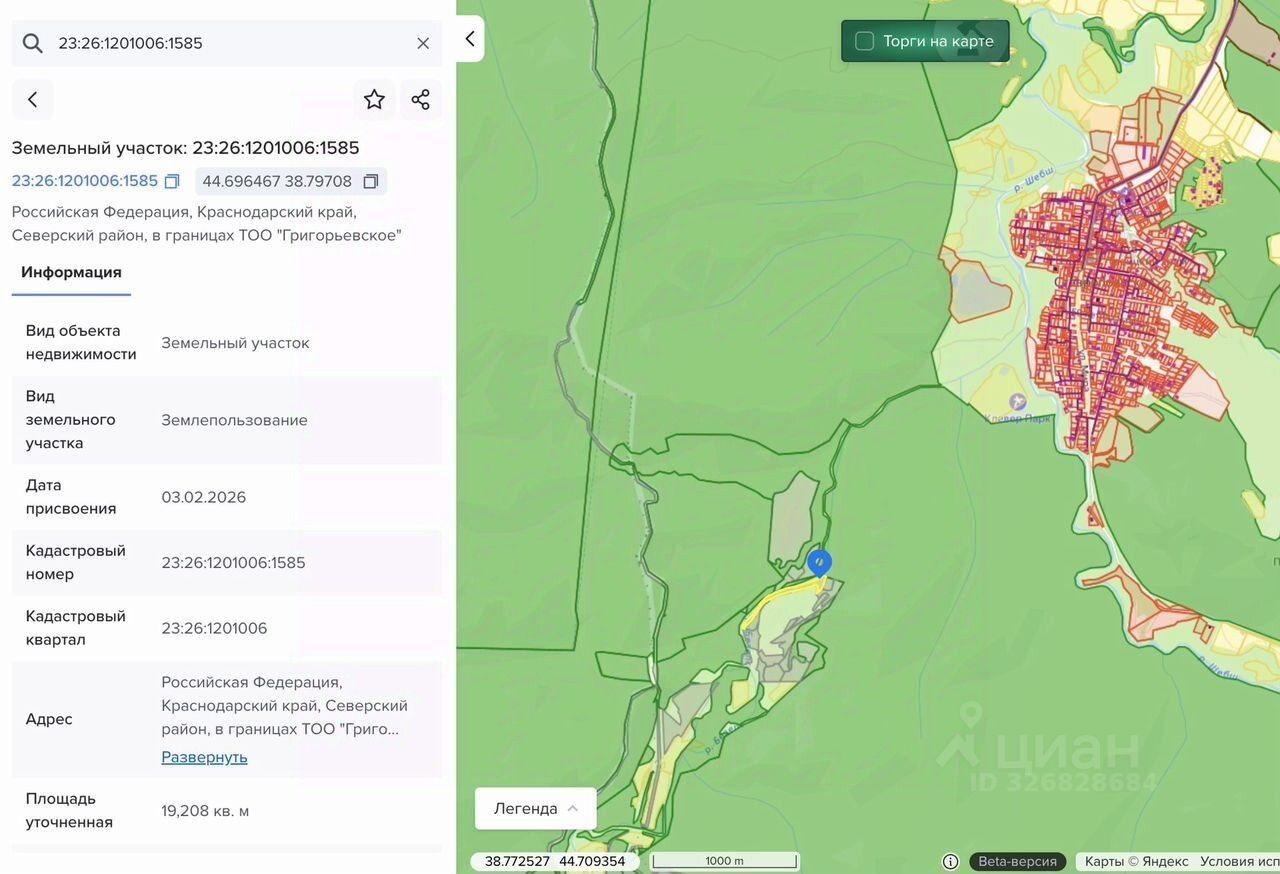Click the blue location pin on map
The width and height of the screenshot is (1280, 874).
click(x=819, y=564)
